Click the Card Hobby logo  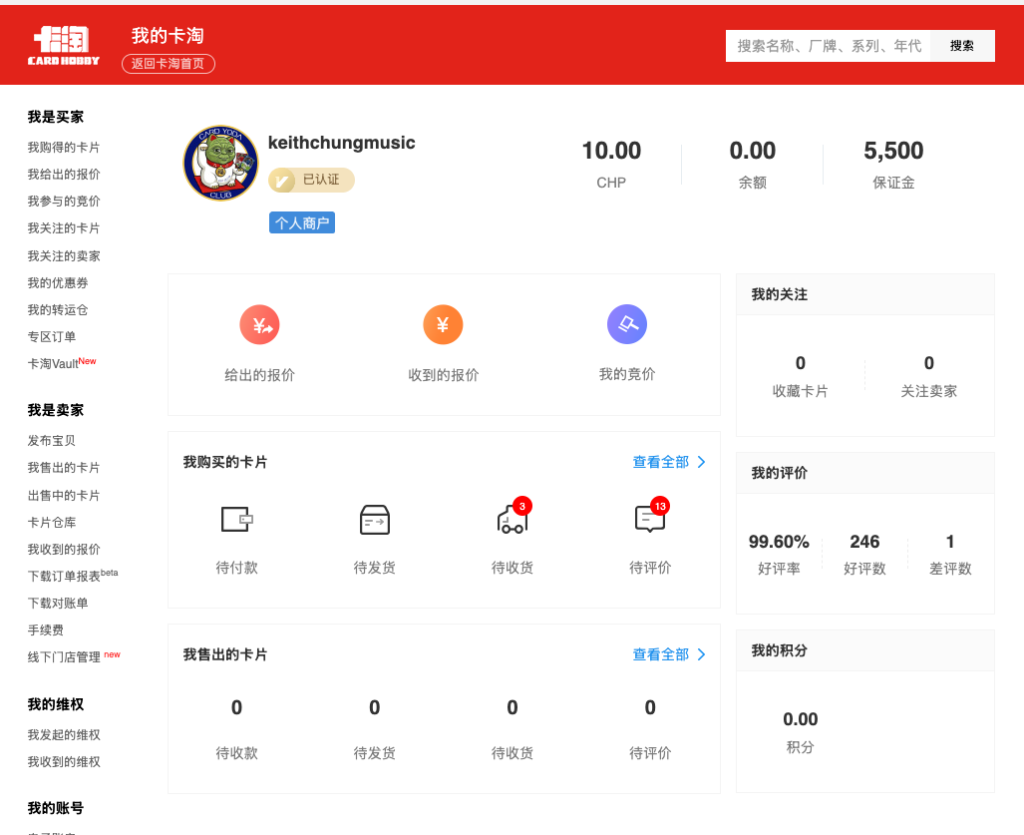point(64,45)
